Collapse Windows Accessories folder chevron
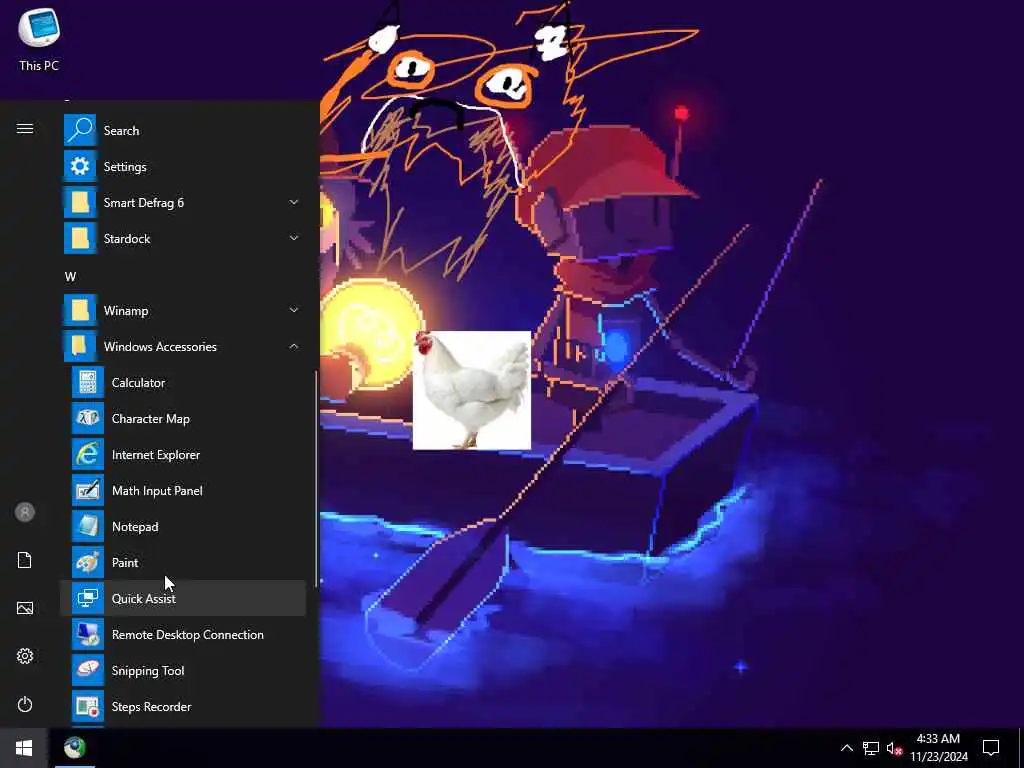The height and width of the screenshot is (768, 1024). tap(294, 347)
